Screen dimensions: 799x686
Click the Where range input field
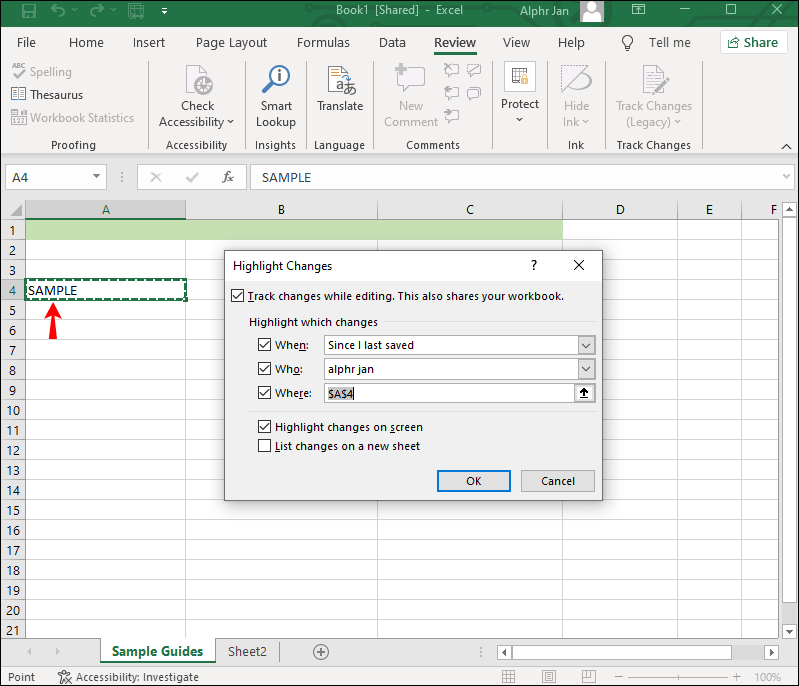[x=449, y=393]
